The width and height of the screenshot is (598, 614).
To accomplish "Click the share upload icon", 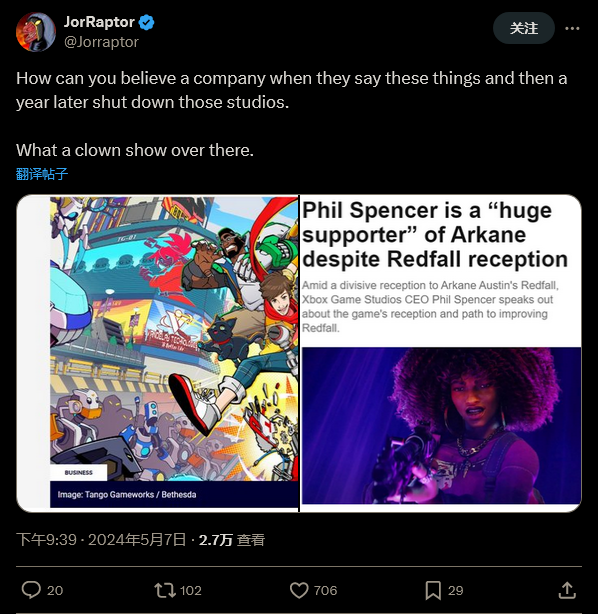I will pos(567,590).
